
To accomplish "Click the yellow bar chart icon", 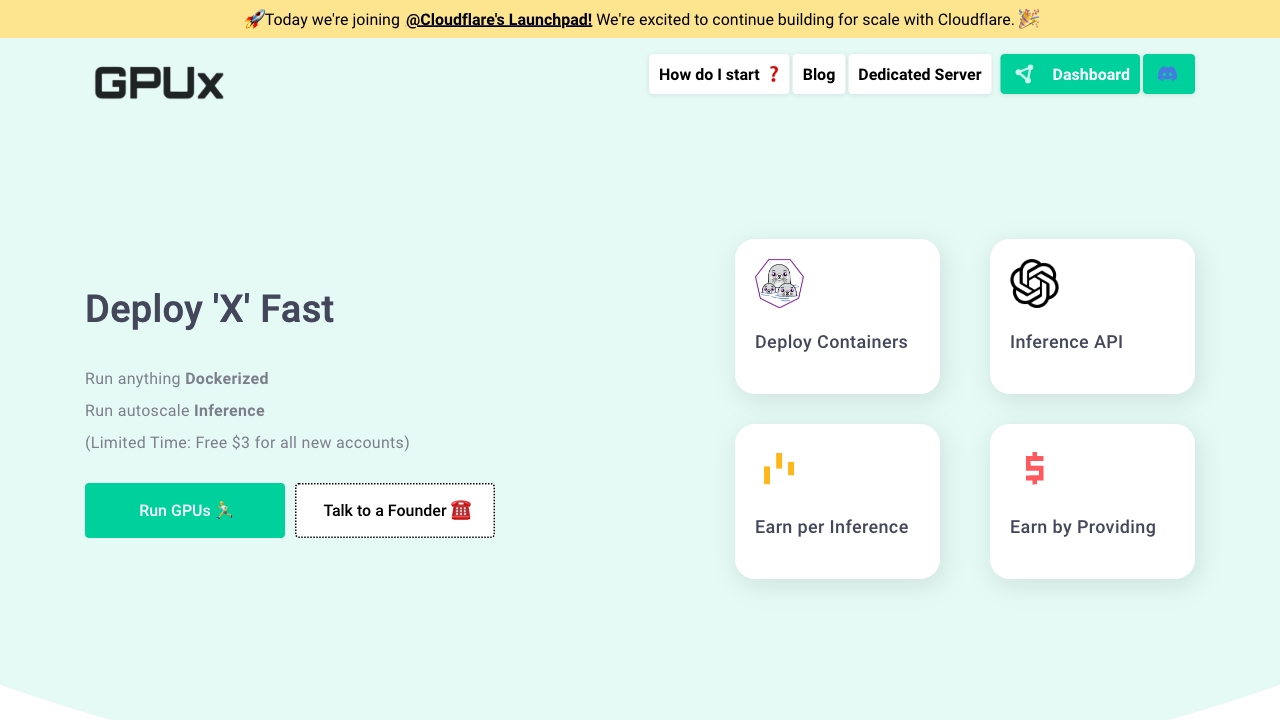I will tap(779, 468).
